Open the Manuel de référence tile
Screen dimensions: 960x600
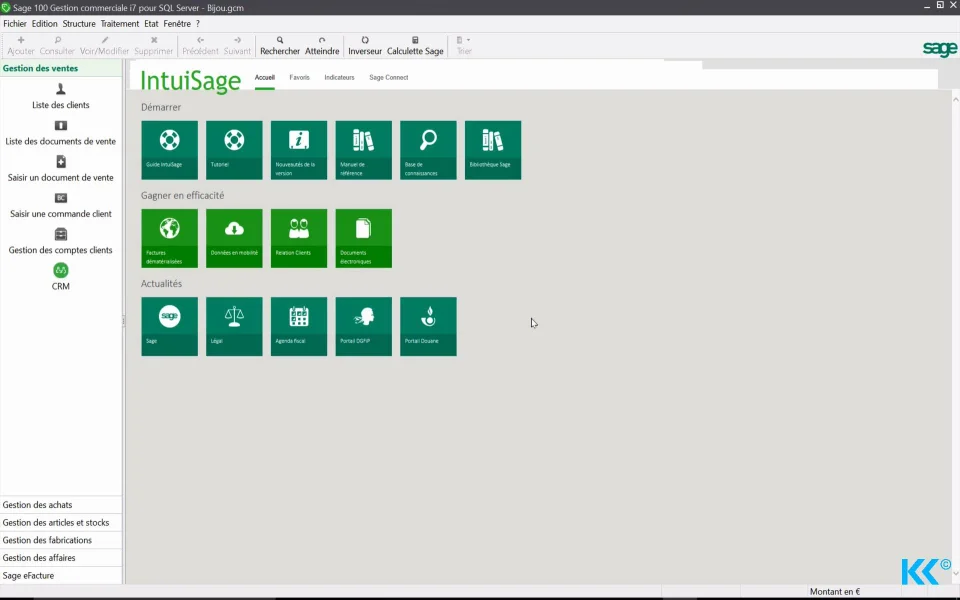pos(364,150)
